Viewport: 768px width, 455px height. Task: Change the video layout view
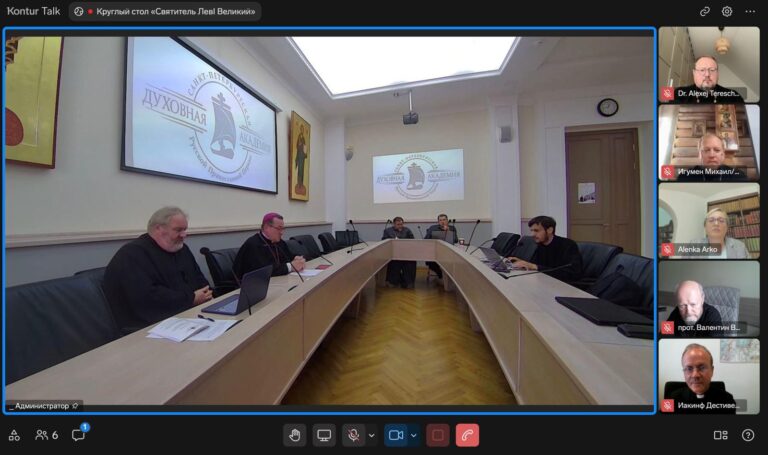click(720, 435)
